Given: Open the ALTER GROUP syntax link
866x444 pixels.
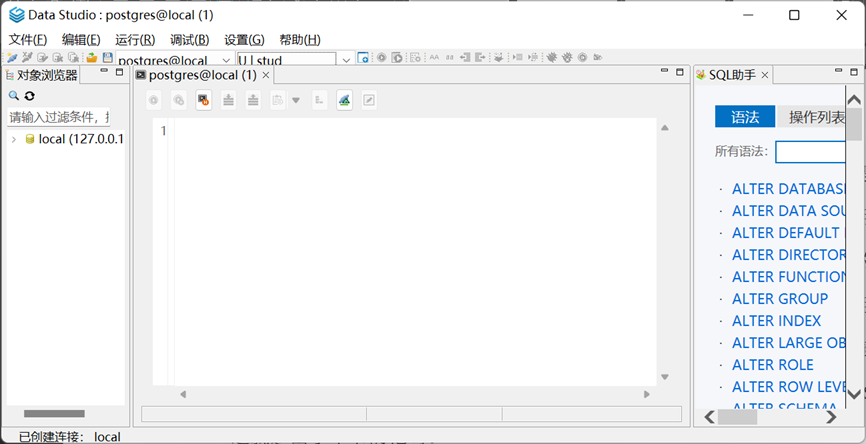Looking at the screenshot, I should (780, 299).
